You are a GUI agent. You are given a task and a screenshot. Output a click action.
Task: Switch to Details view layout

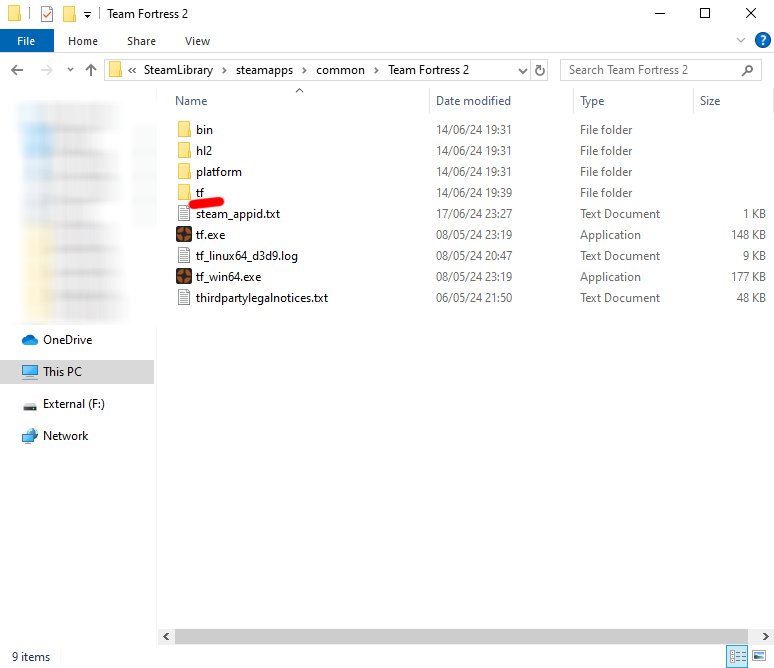pos(737,657)
